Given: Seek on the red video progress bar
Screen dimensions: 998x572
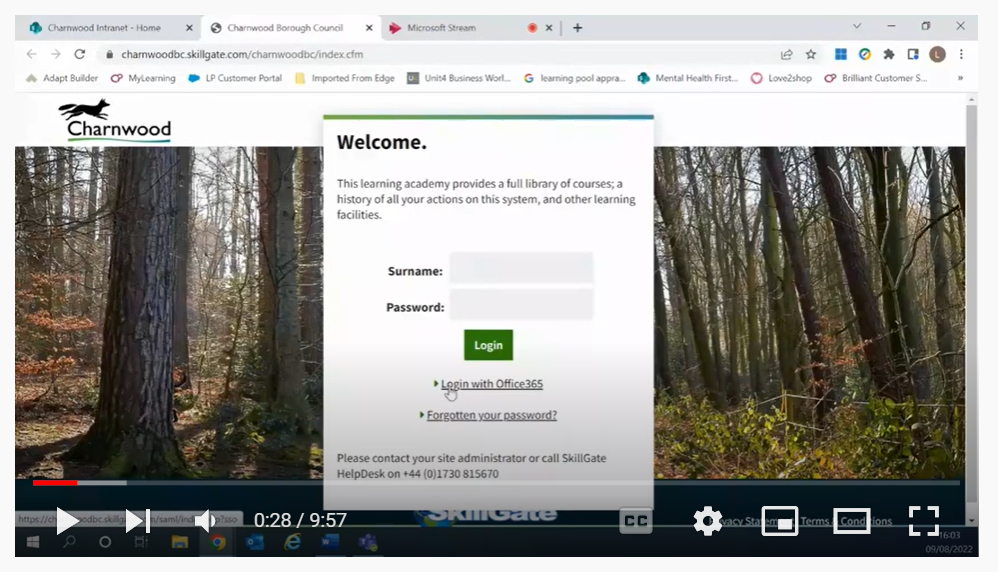Looking at the screenshot, I should click(x=55, y=483).
